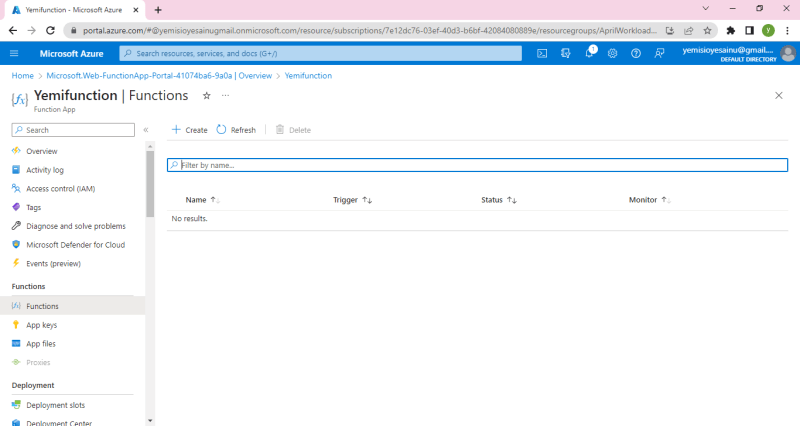Open new browser tab

click(x=158, y=10)
